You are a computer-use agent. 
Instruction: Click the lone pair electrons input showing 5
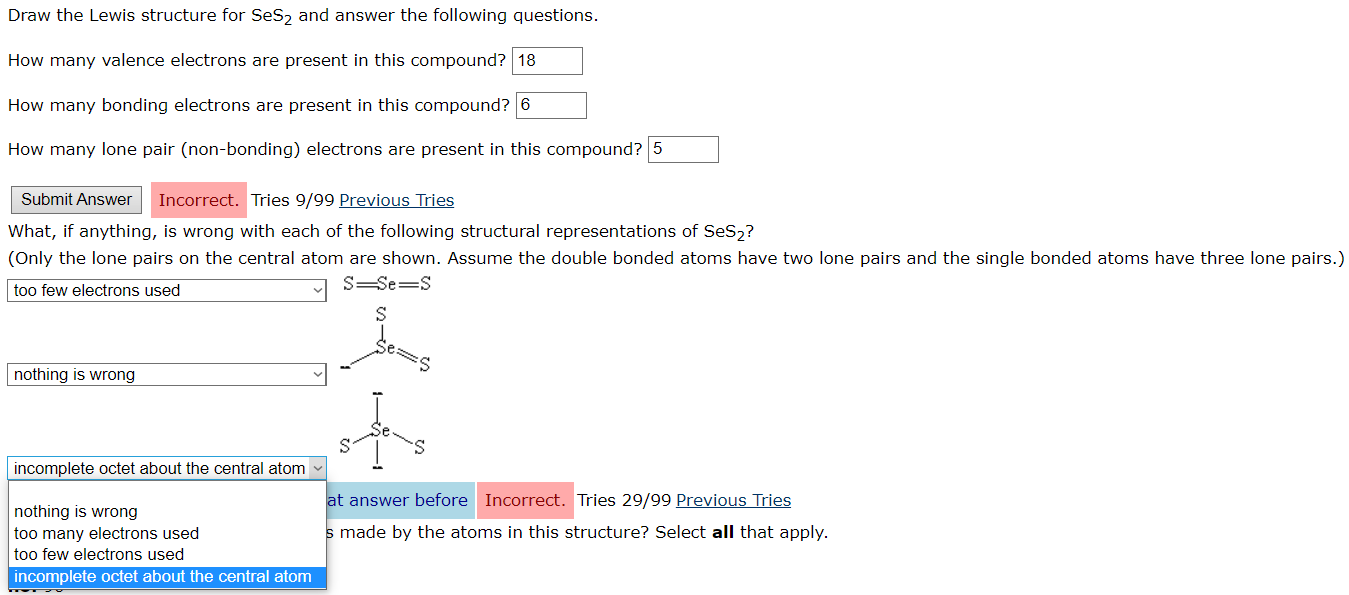click(683, 148)
